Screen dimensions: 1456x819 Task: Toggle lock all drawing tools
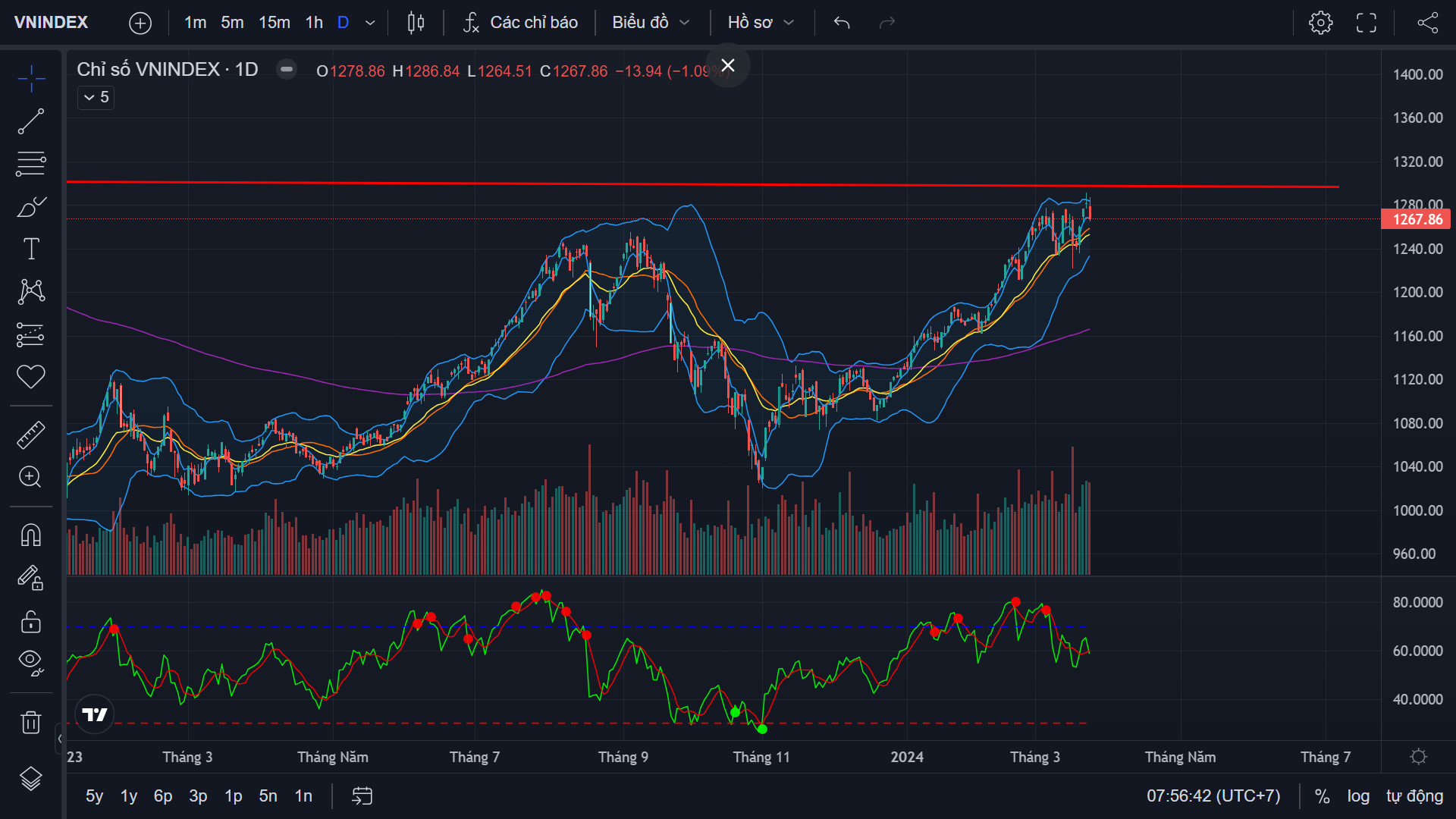[31, 623]
